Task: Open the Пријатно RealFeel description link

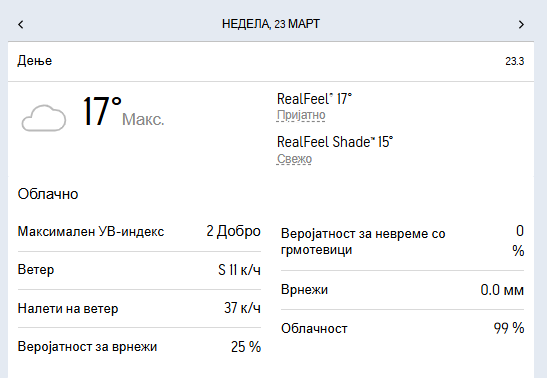Action: [x=301, y=115]
